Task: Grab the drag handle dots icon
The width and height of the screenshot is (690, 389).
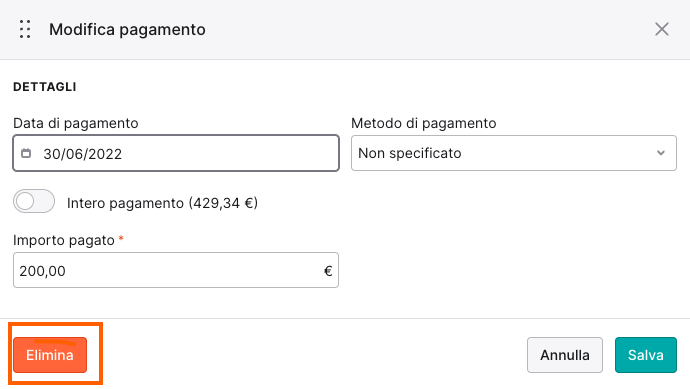Action: 25,29
